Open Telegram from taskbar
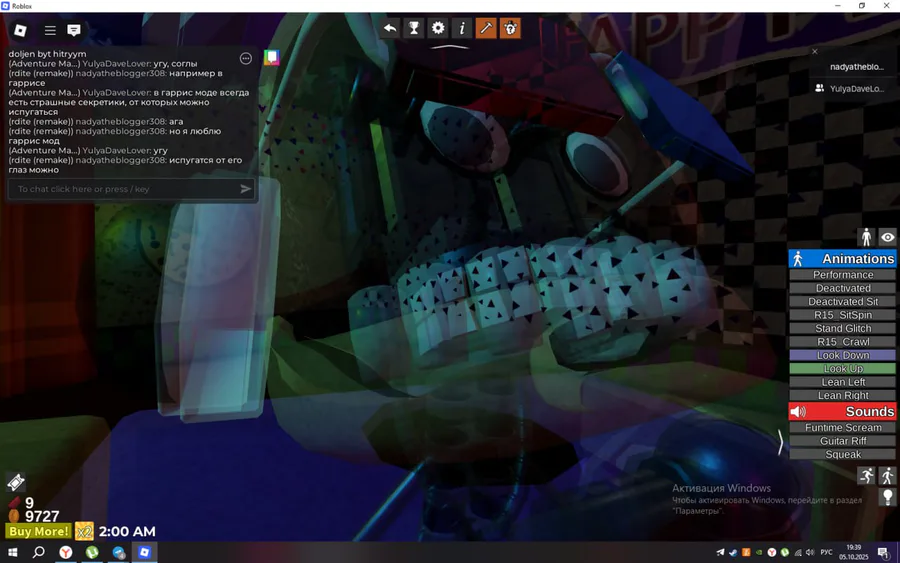Image resolution: width=900 pixels, height=563 pixels. (119, 552)
